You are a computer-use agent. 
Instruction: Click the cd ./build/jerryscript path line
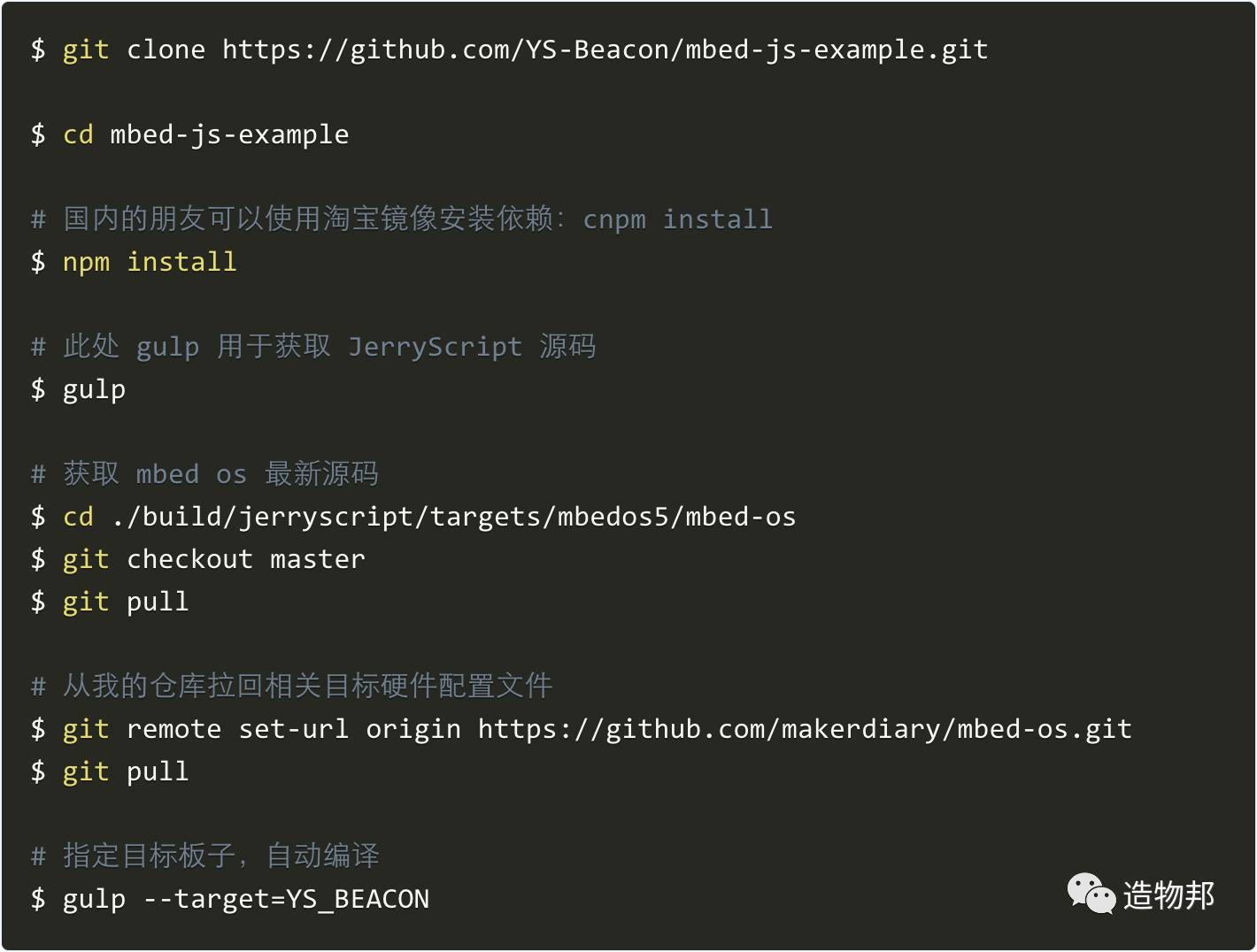pos(413,517)
